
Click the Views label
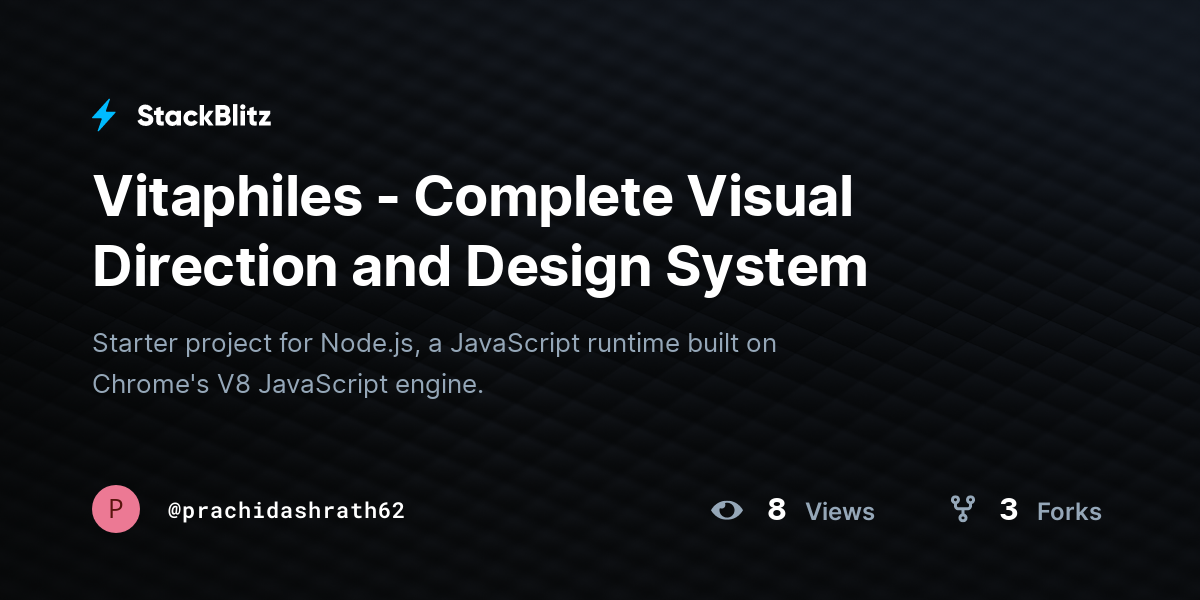click(840, 512)
